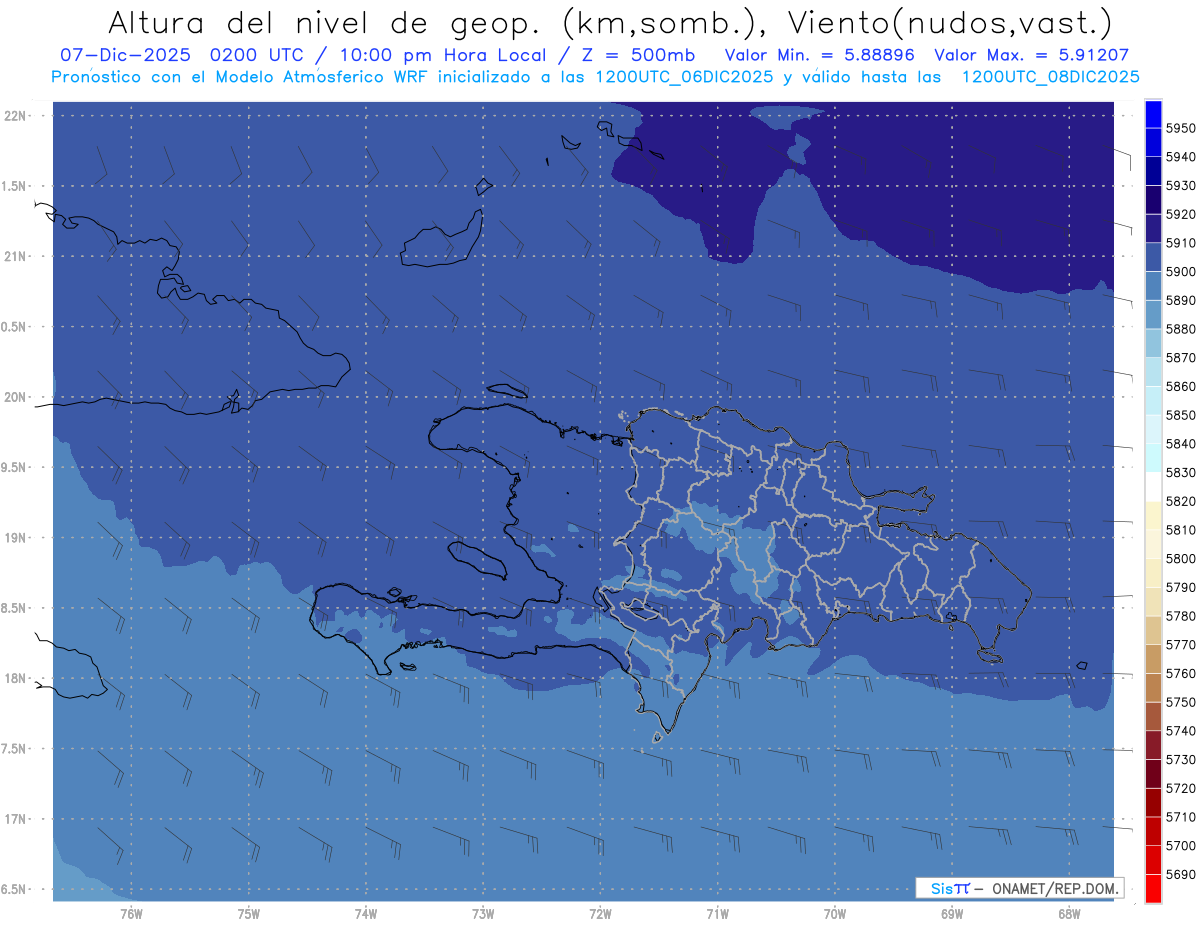The image size is (1200, 927).
Task: Click the '9.5N' latitude axis label
Action: click(x=15, y=468)
